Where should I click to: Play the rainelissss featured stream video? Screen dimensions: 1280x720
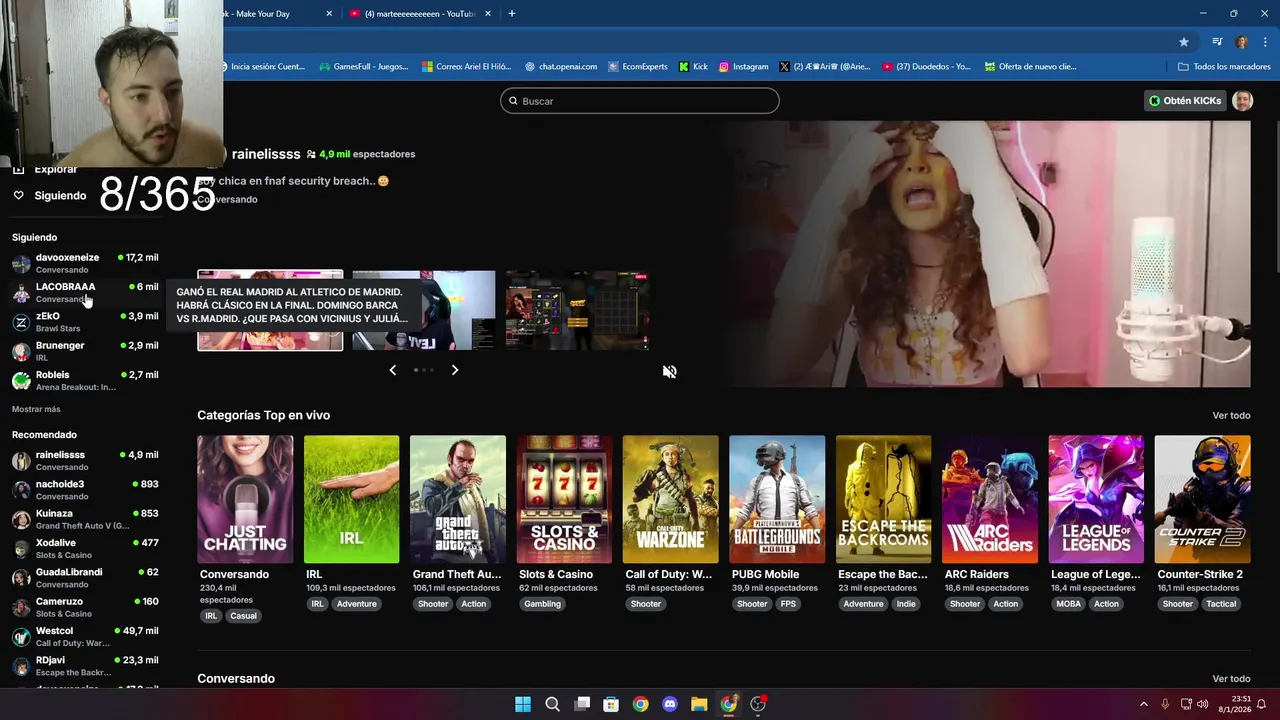[984, 254]
